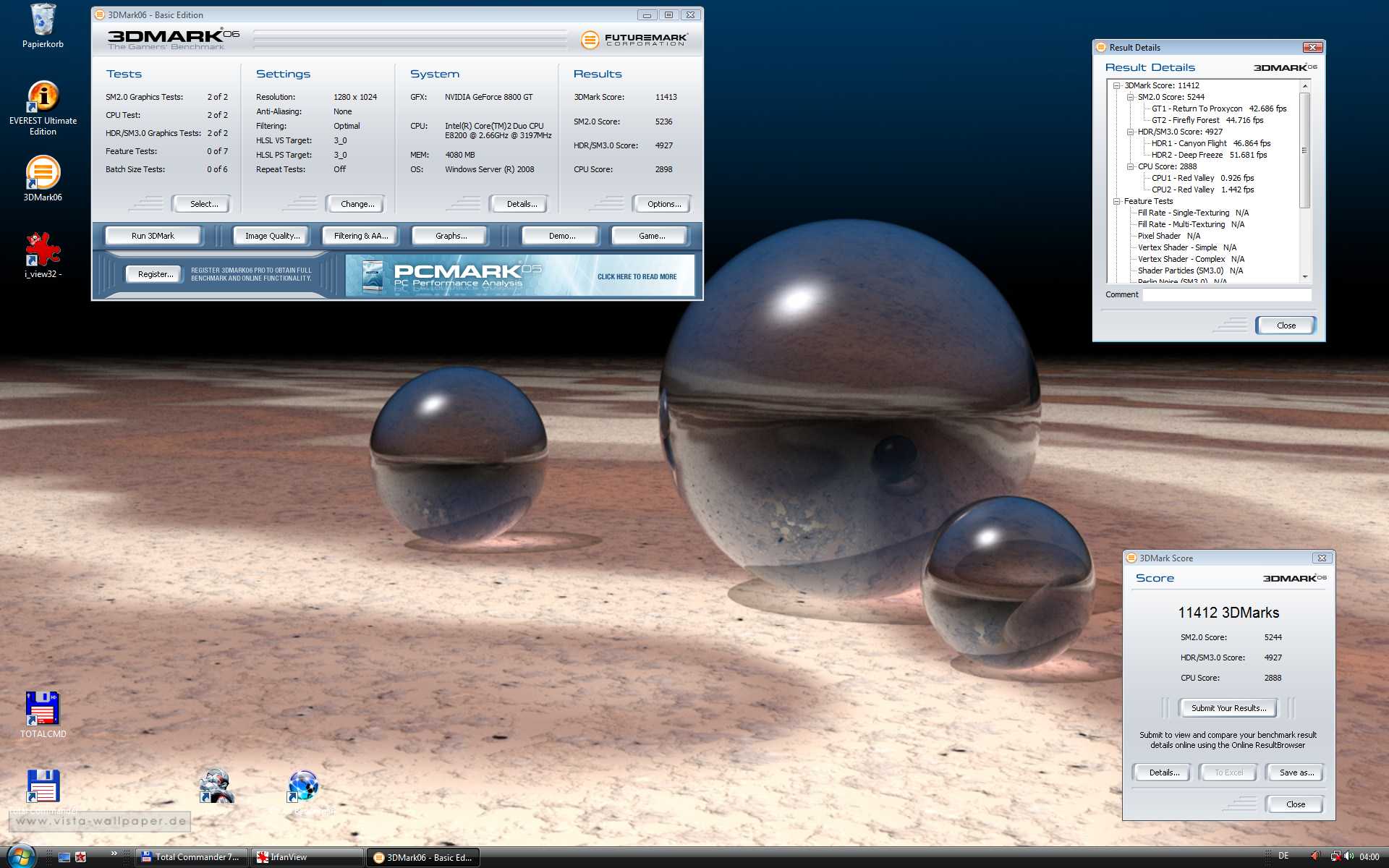Collapse the CPU Score tree node
The width and height of the screenshot is (1389, 868).
(x=1130, y=166)
